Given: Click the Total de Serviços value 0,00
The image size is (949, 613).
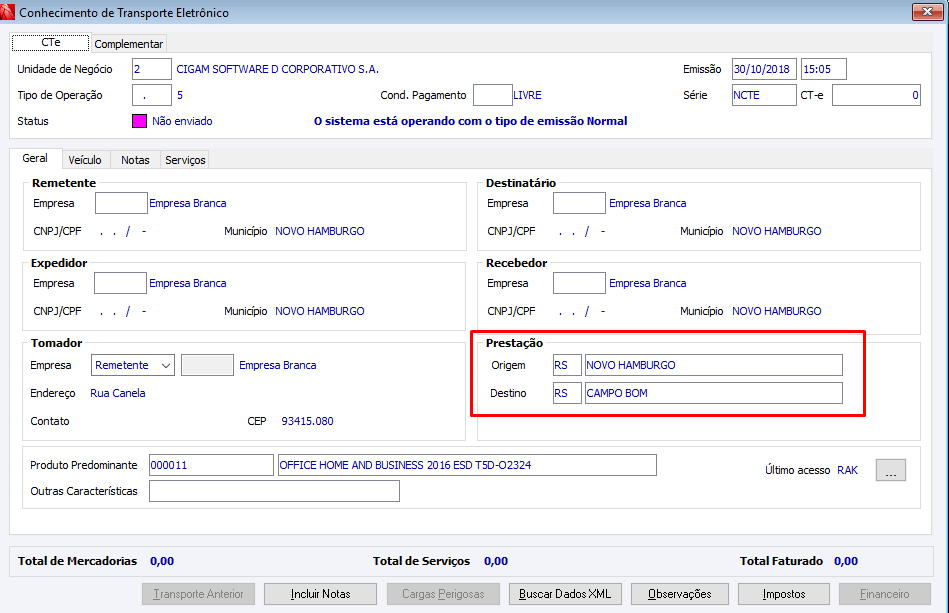Looking at the screenshot, I should (496, 561).
